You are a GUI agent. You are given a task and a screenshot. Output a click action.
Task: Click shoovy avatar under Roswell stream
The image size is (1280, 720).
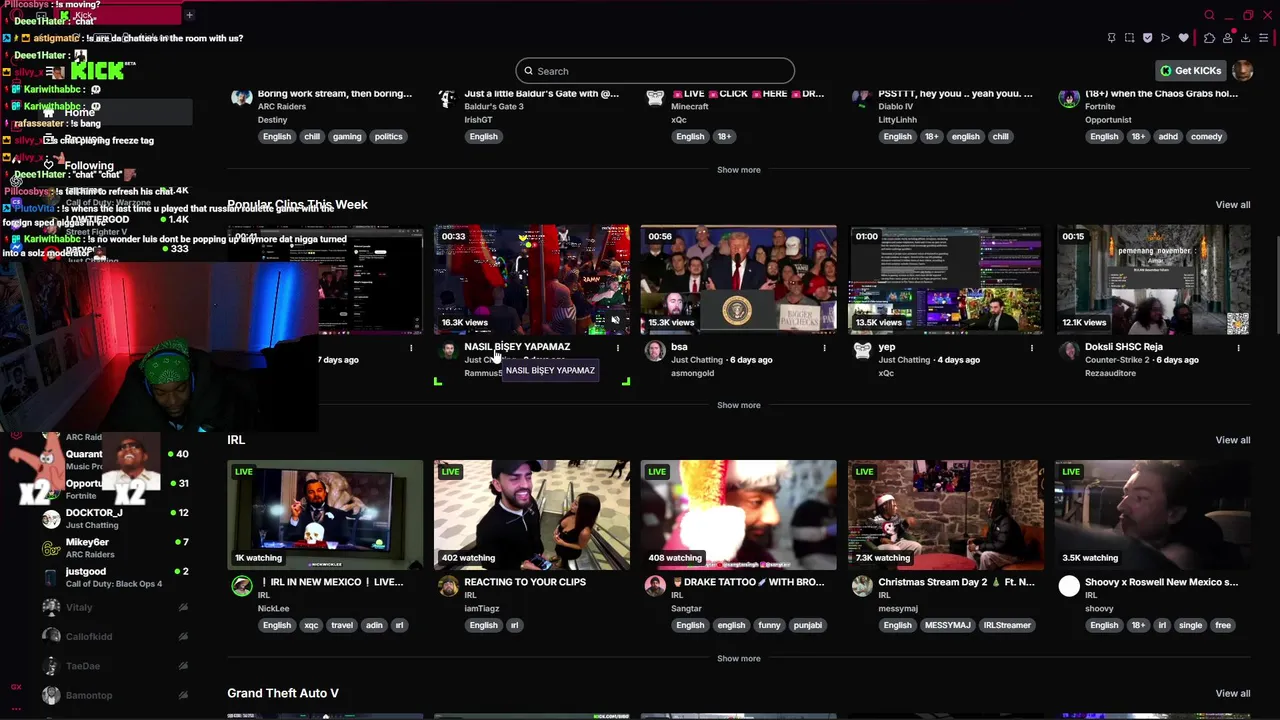click(x=1069, y=586)
